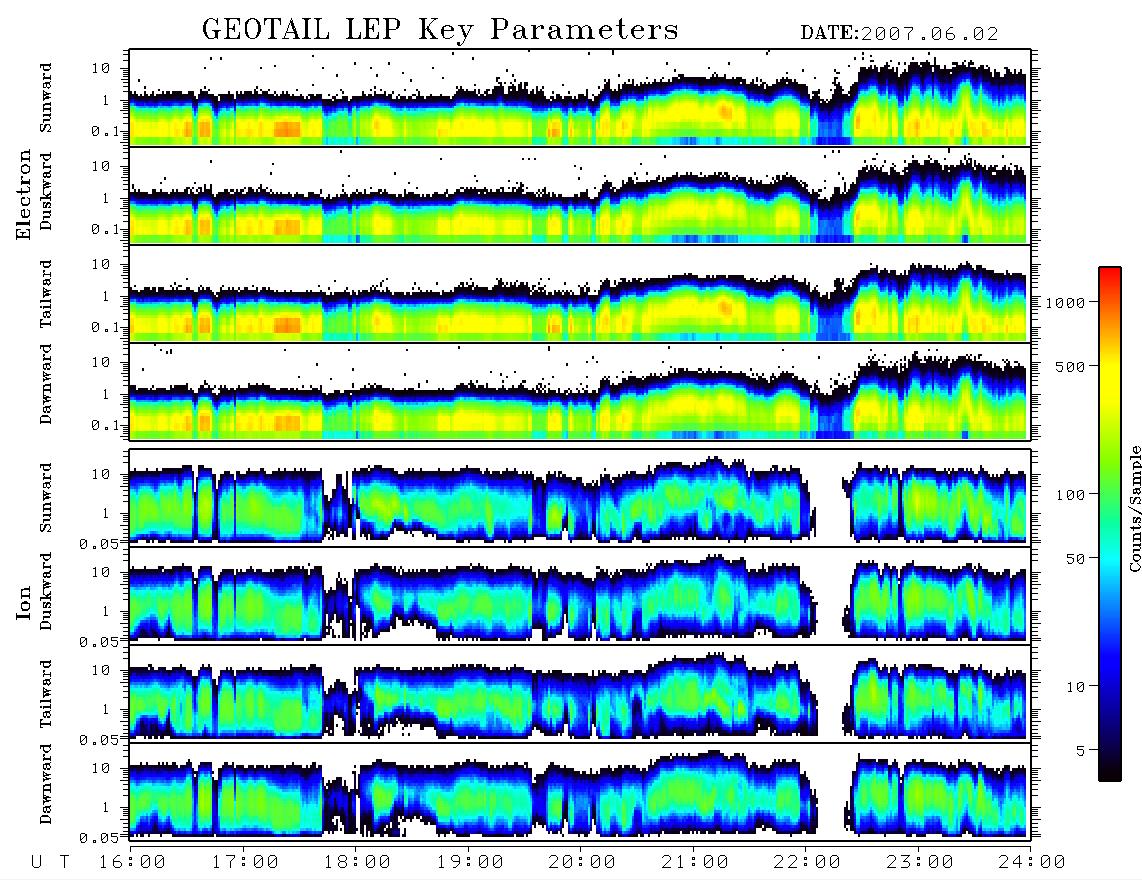Select the Ion 'Sunward' panel label
1142x880 pixels.
click(x=46, y=497)
